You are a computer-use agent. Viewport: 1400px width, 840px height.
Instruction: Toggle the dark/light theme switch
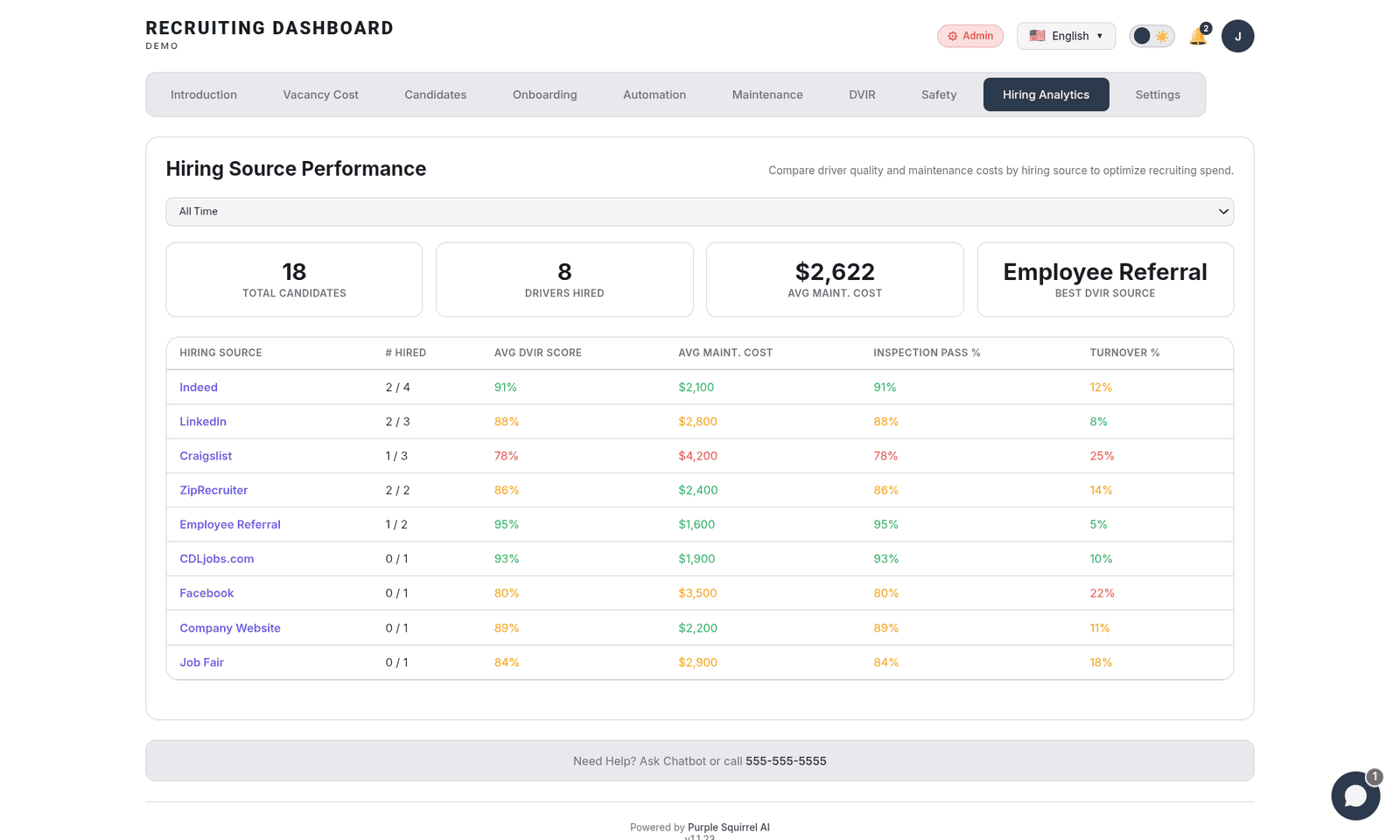click(1151, 36)
